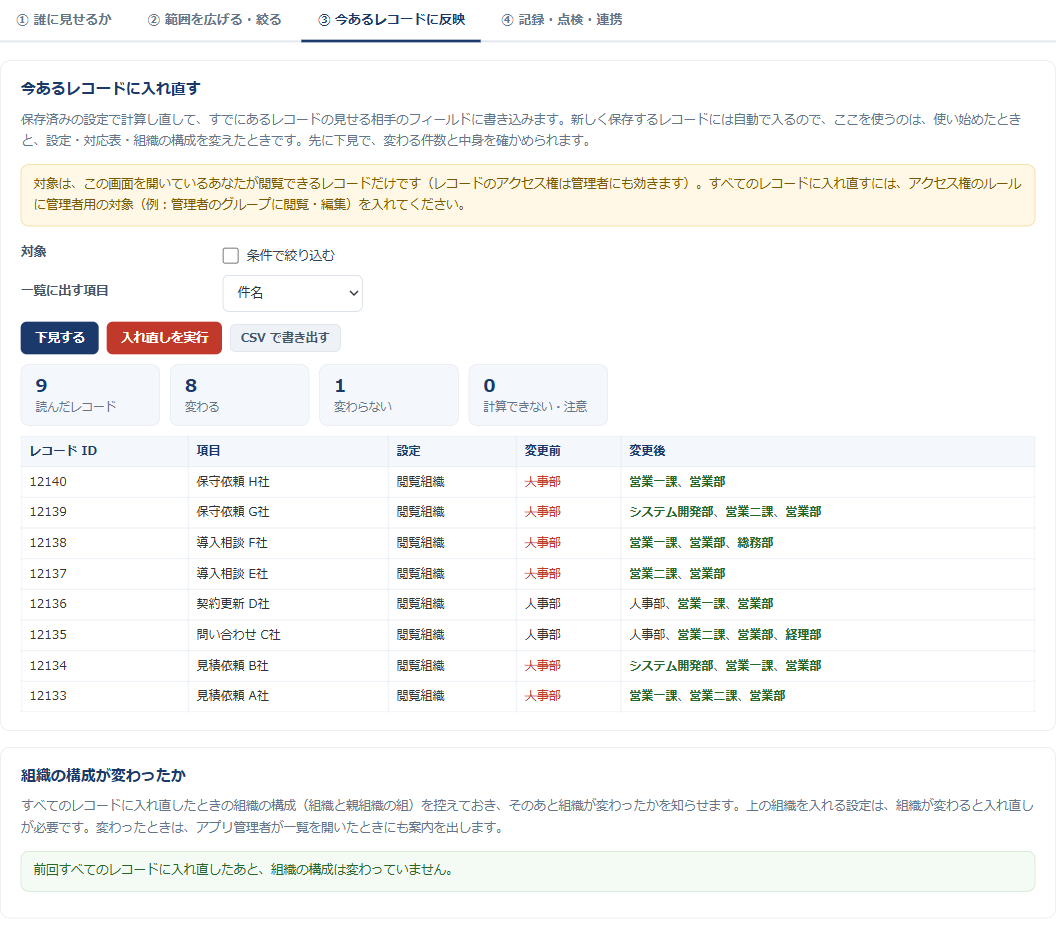Click the 下見する button
This screenshot has height=930, width=1056.
click(x=60, y=337)
